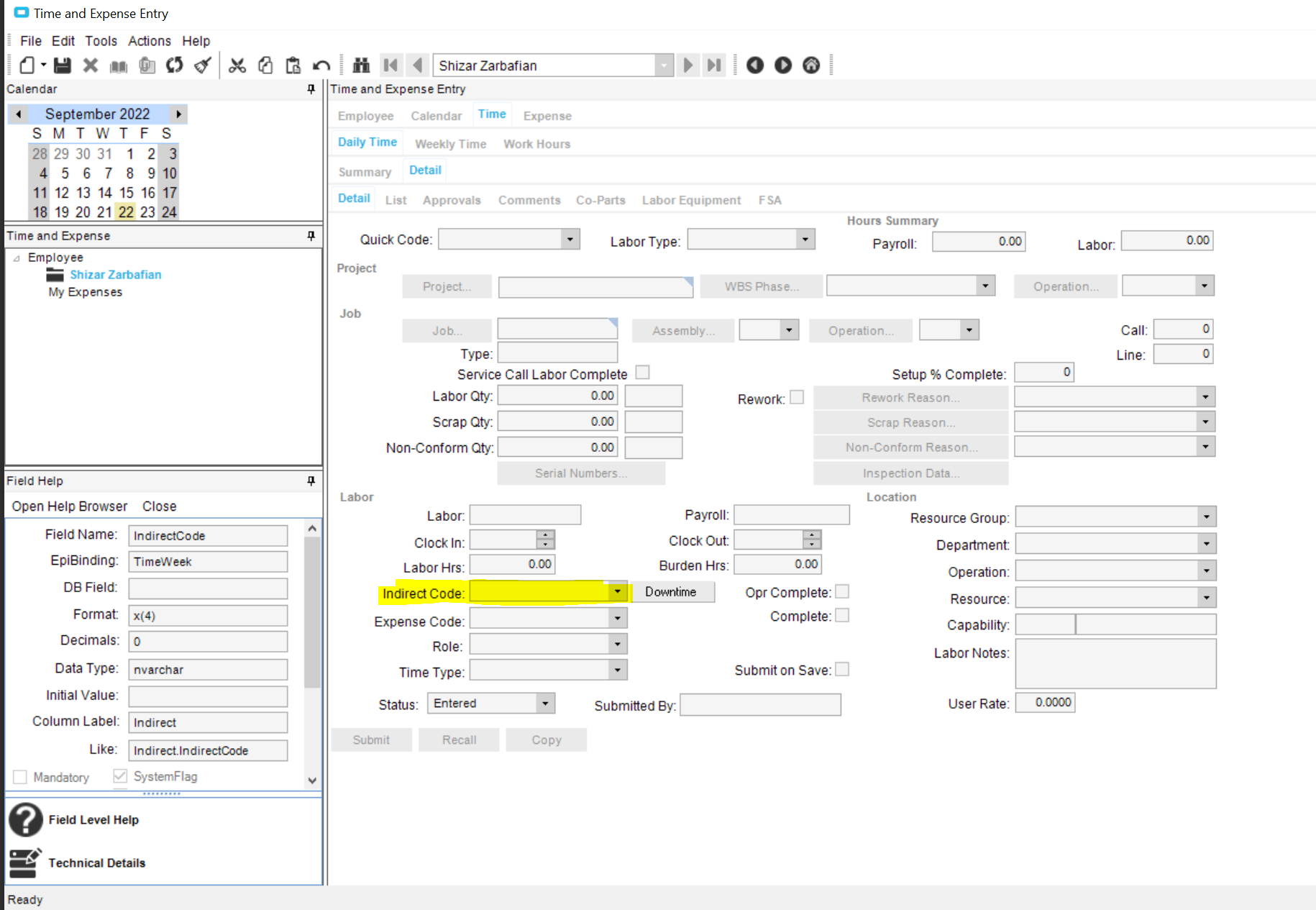The width and height of the screenshot is (1316, 910).
Task: Enable the Submit on Save checkbox
Action: click(x=842, y=670)
